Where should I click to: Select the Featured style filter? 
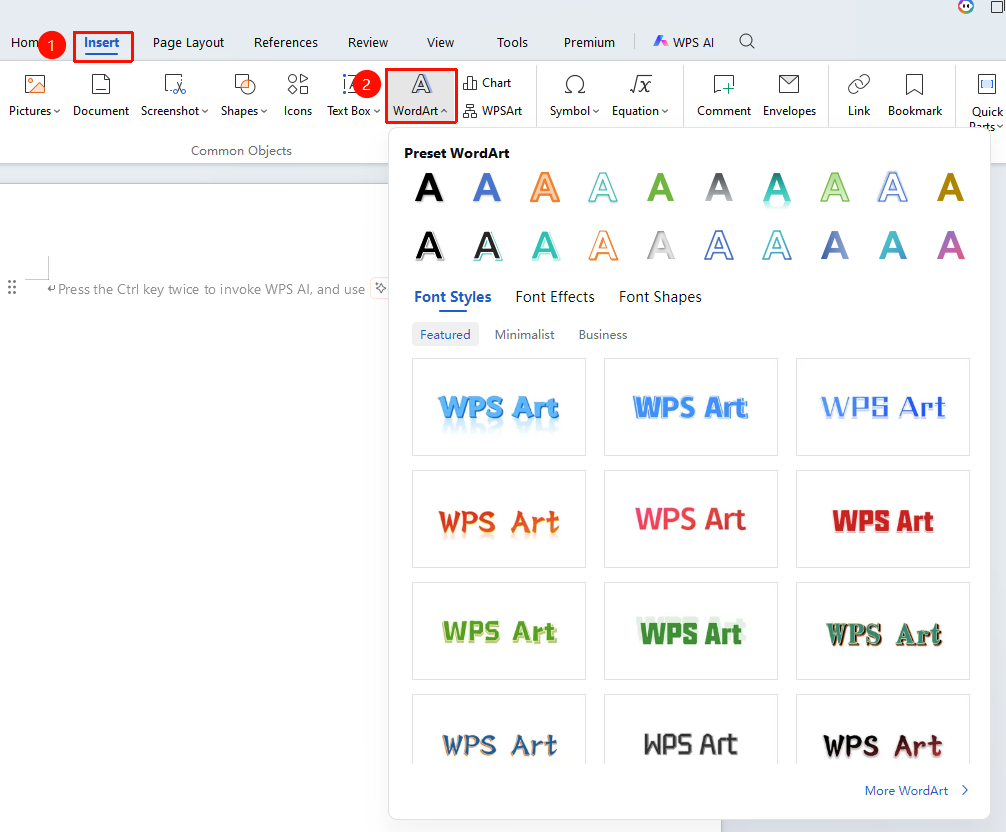(445, 334)
